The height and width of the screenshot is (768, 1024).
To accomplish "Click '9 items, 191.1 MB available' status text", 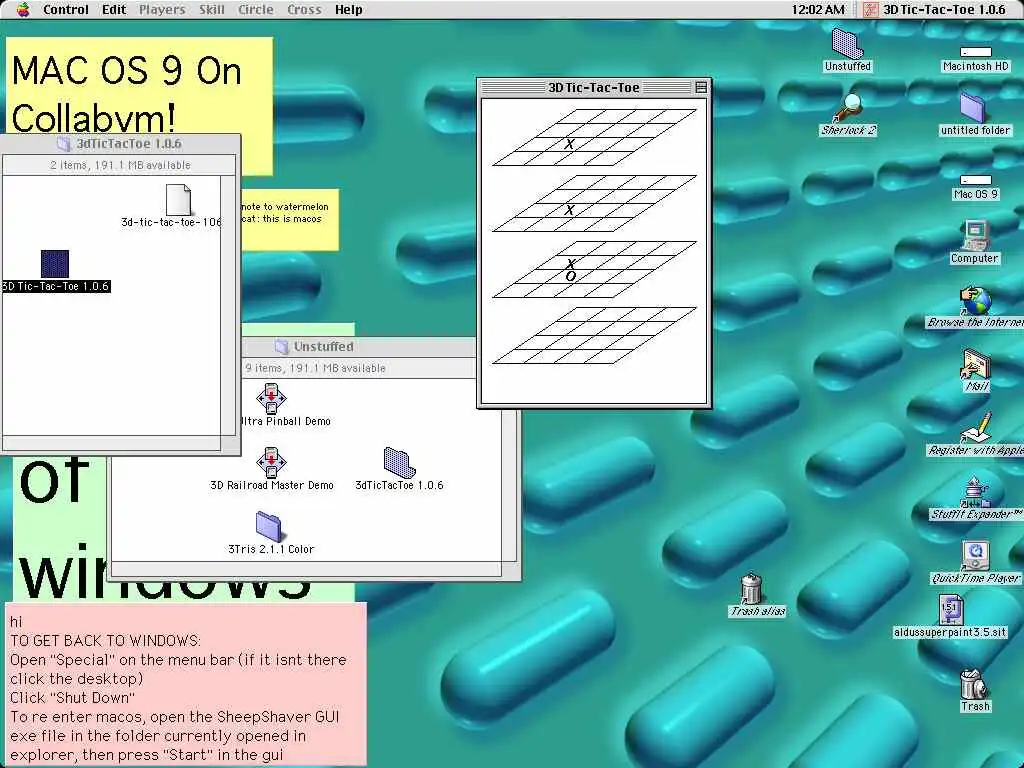I will pos(315,368).
